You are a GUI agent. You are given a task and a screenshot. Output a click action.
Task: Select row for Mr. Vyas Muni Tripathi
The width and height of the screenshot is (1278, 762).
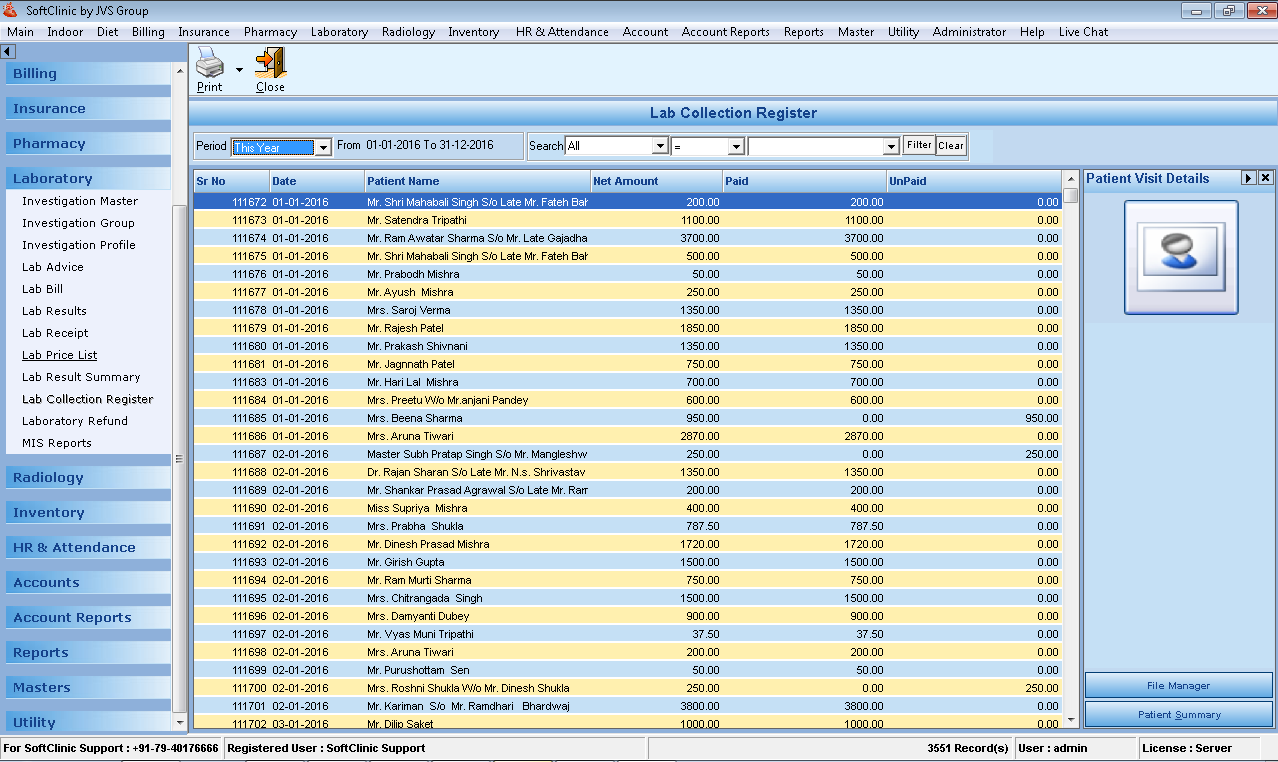point(627,634)
